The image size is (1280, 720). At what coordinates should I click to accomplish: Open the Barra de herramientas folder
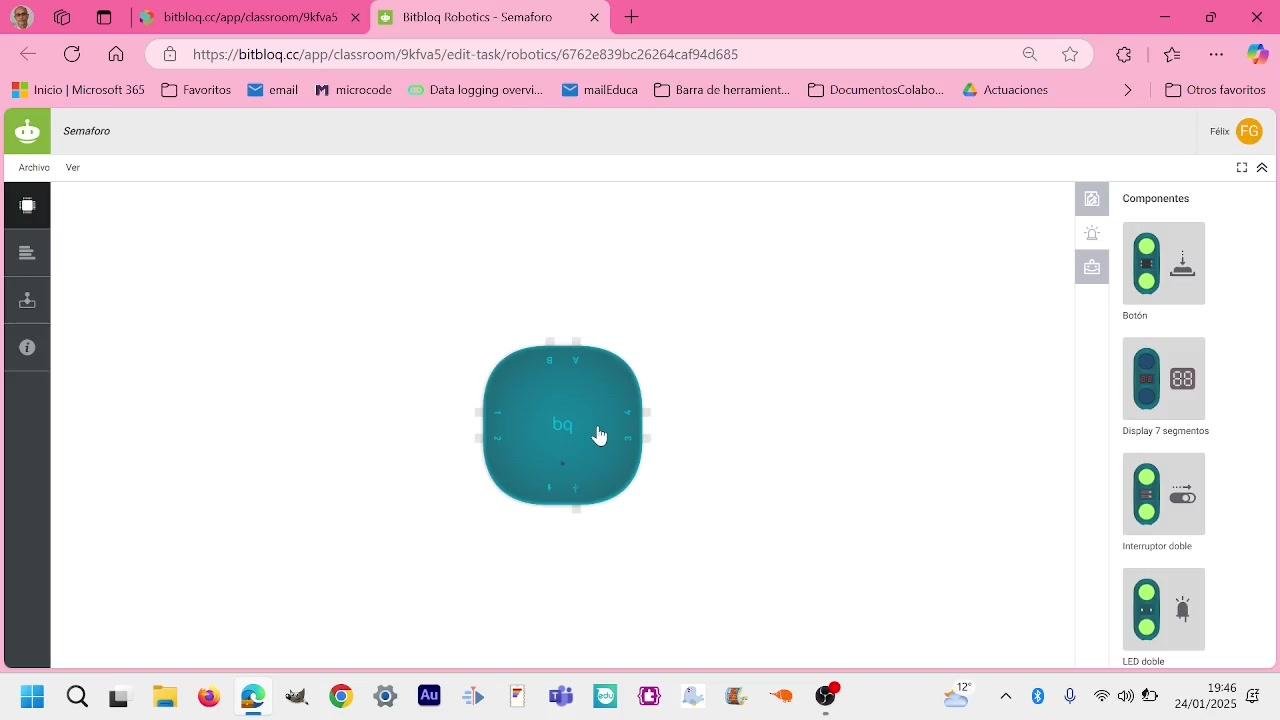tap(722, 90)
